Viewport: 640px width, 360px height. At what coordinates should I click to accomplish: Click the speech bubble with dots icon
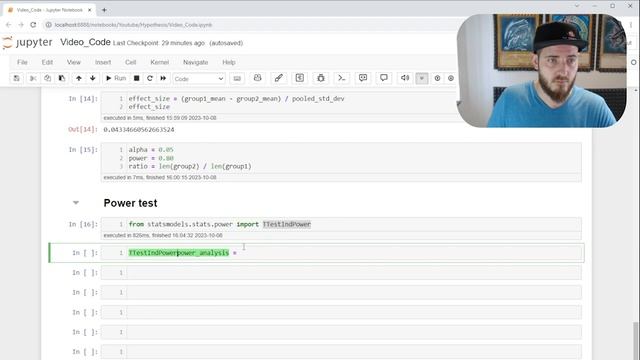363,78
